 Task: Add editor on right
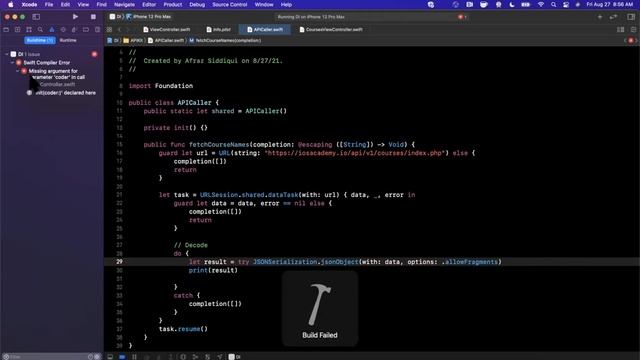pyautogui.click(x=633, y=29)
